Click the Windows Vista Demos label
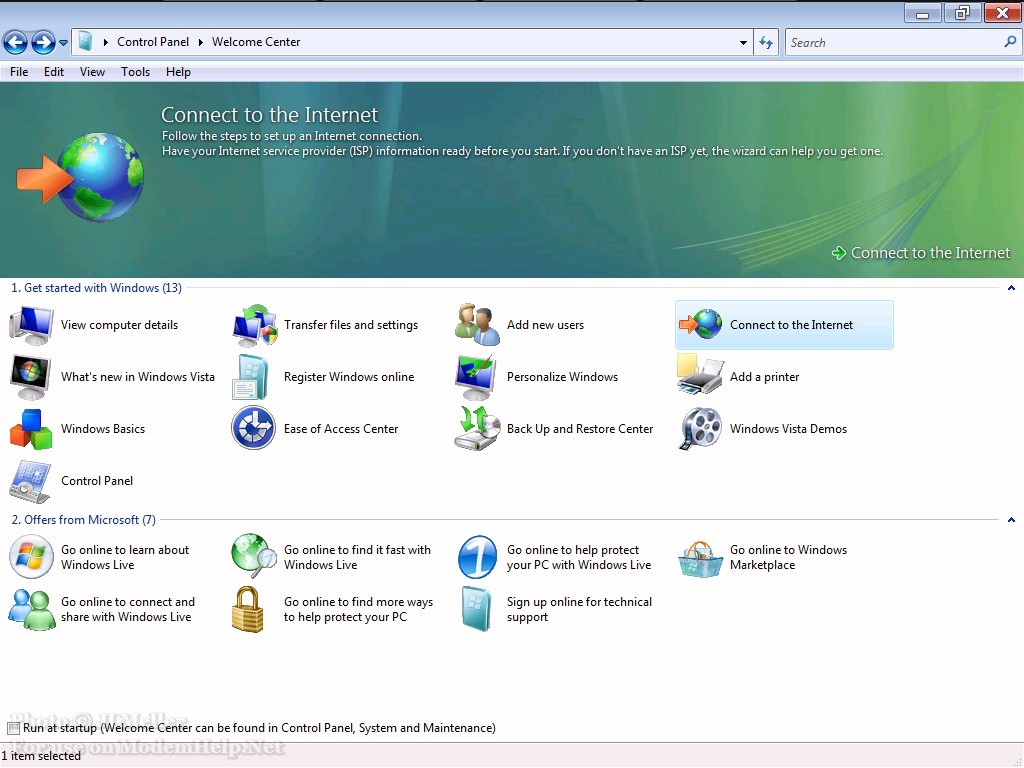The image size is (1024, 768). [x=788, y=429]
